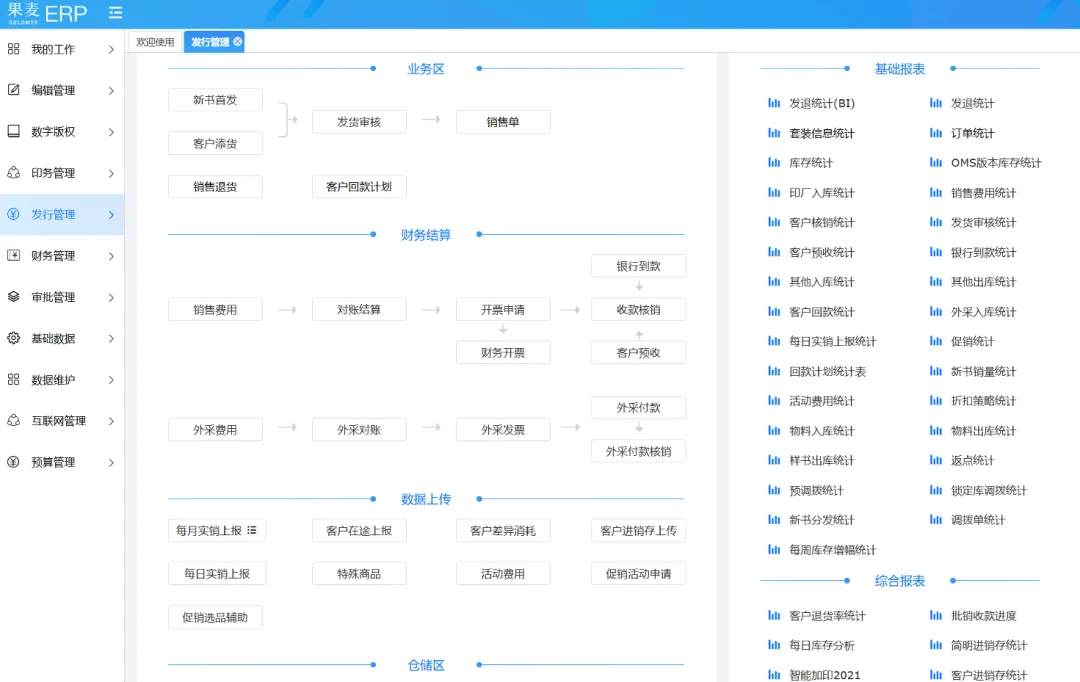Open the 订单统计 report link

click(x=972, y=133)
